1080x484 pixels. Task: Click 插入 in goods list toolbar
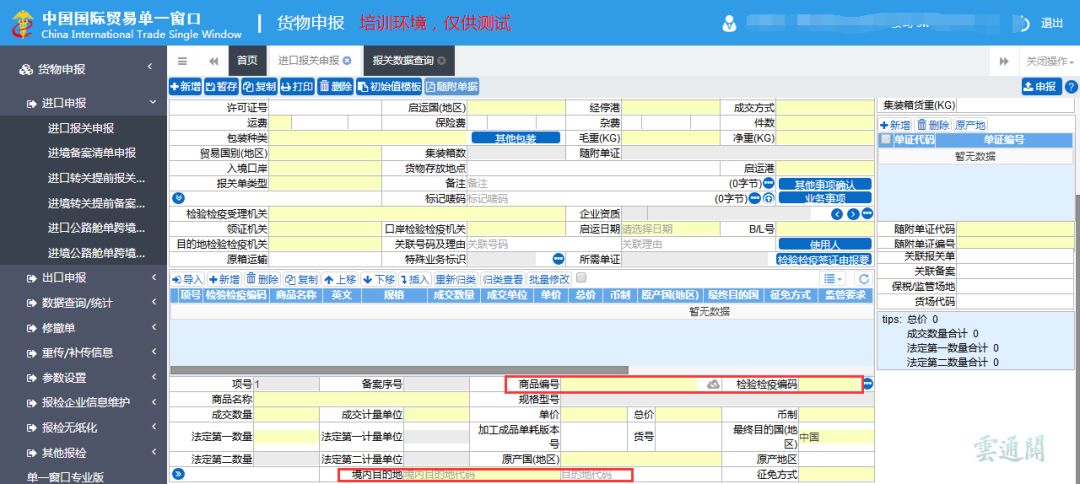click(x=415, y=279)
